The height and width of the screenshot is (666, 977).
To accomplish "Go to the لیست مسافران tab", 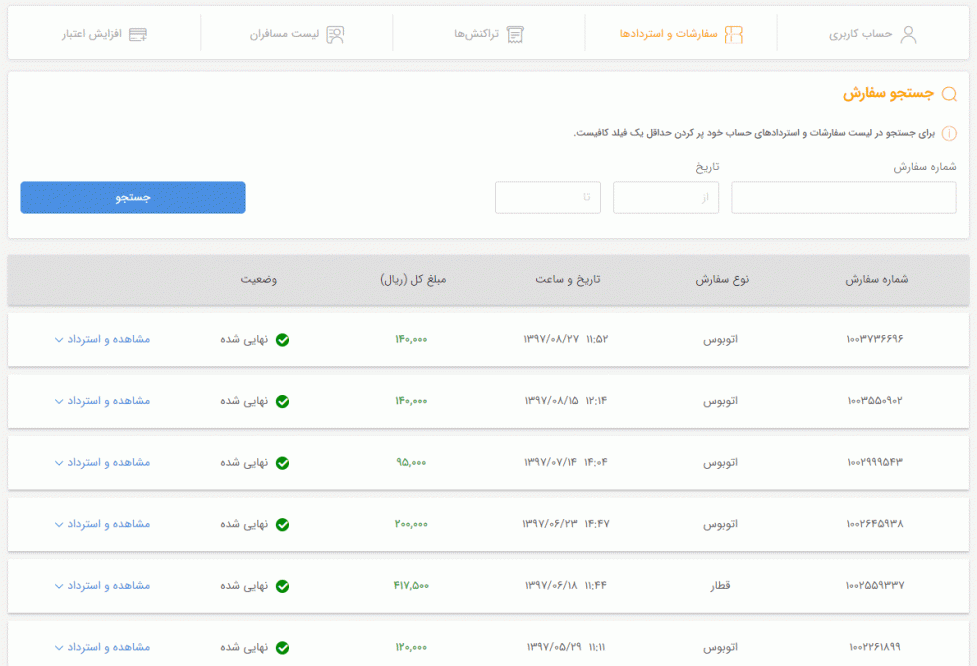I will click(297, 34).
